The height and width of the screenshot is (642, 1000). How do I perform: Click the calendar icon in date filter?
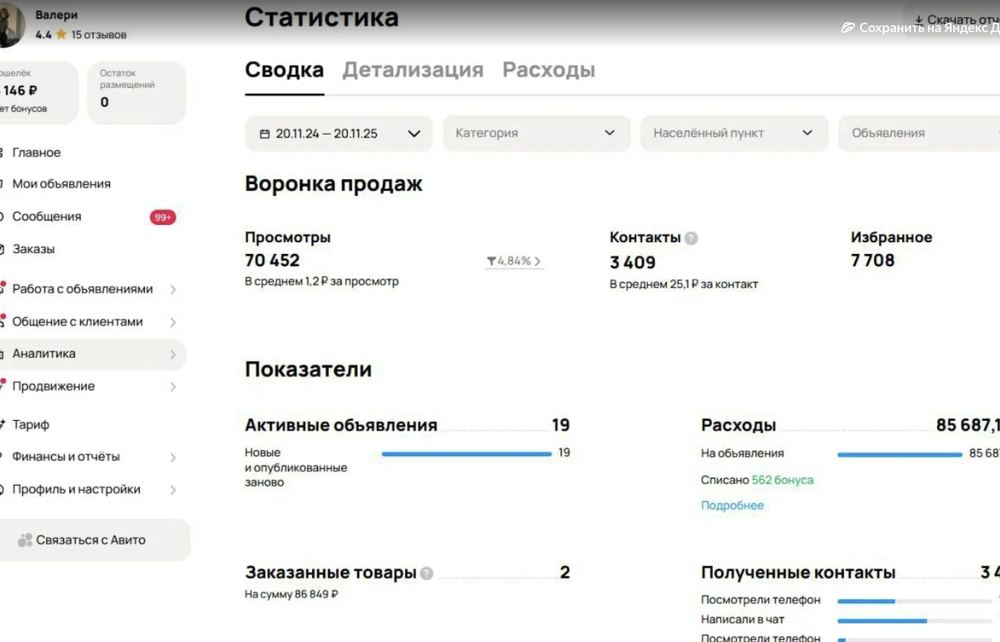265,134
